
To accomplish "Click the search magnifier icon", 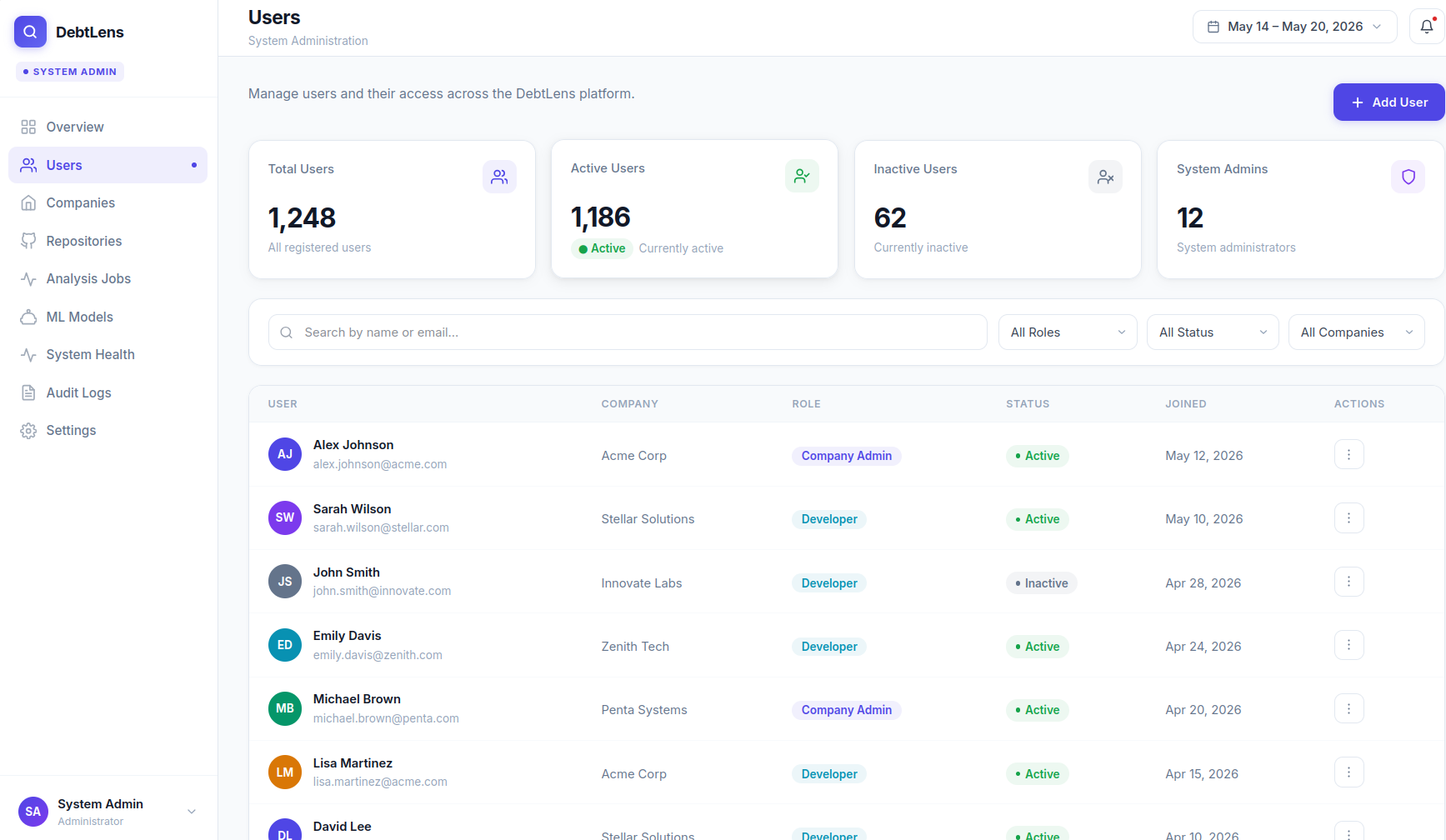I will 286,332.
